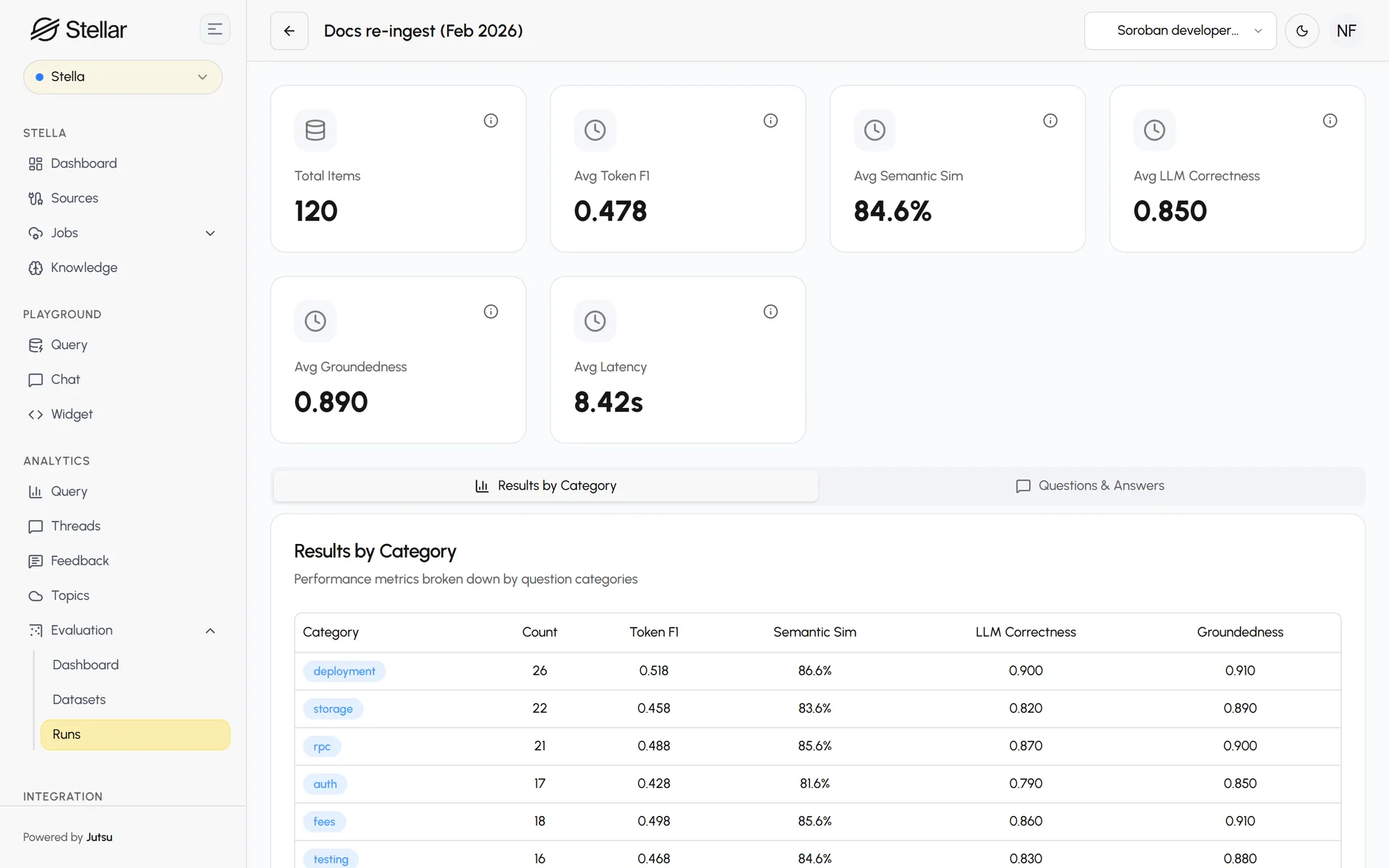Open the Datasets page under Evaluation
The width and height of the screenshot is (1389, 868).
click(x=79, y=699)
